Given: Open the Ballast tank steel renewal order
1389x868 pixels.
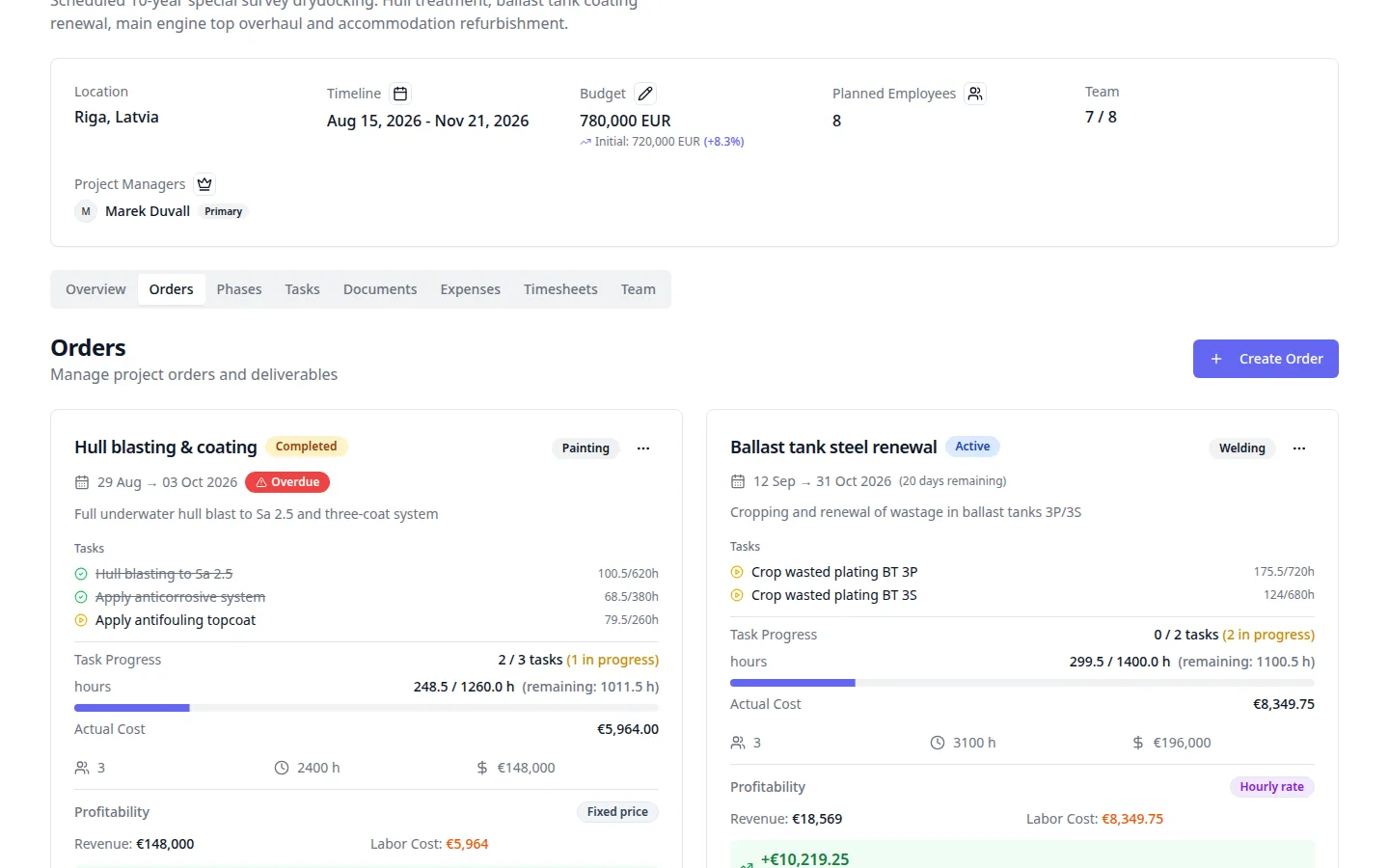Looking at the screenshot, I should (x=833, y=448).
